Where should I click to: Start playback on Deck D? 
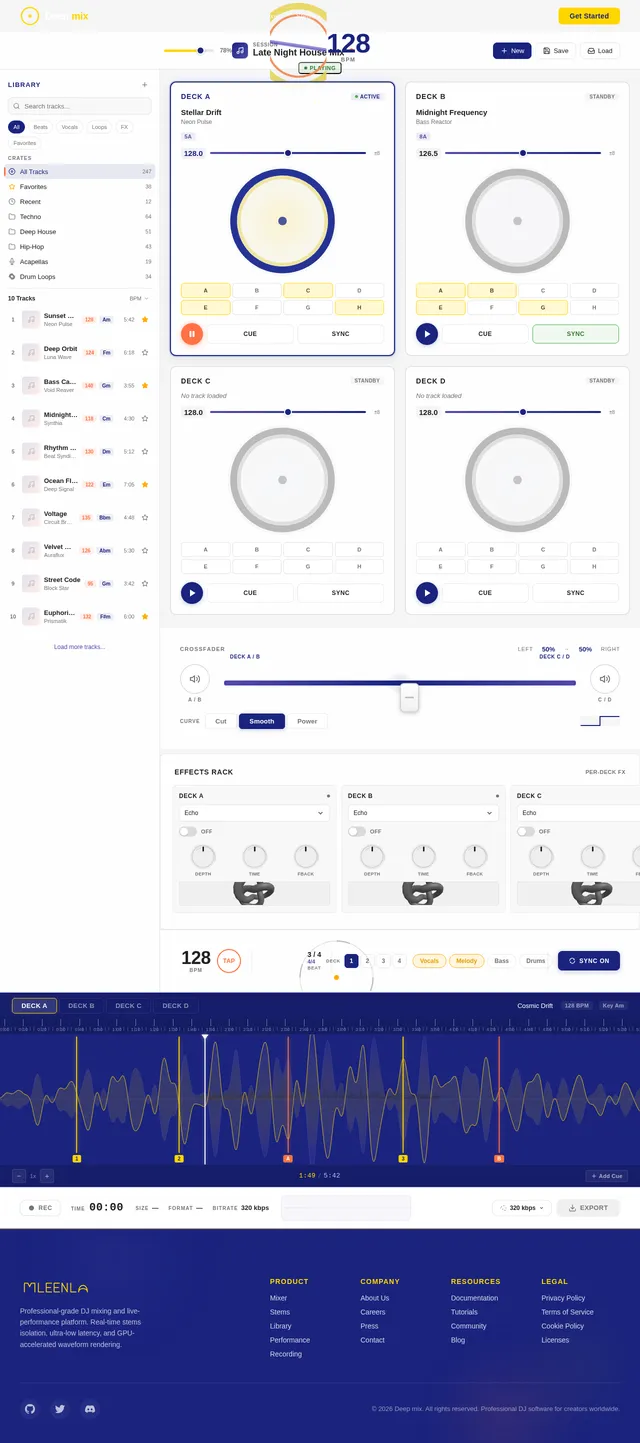click(x=427, y=593)
